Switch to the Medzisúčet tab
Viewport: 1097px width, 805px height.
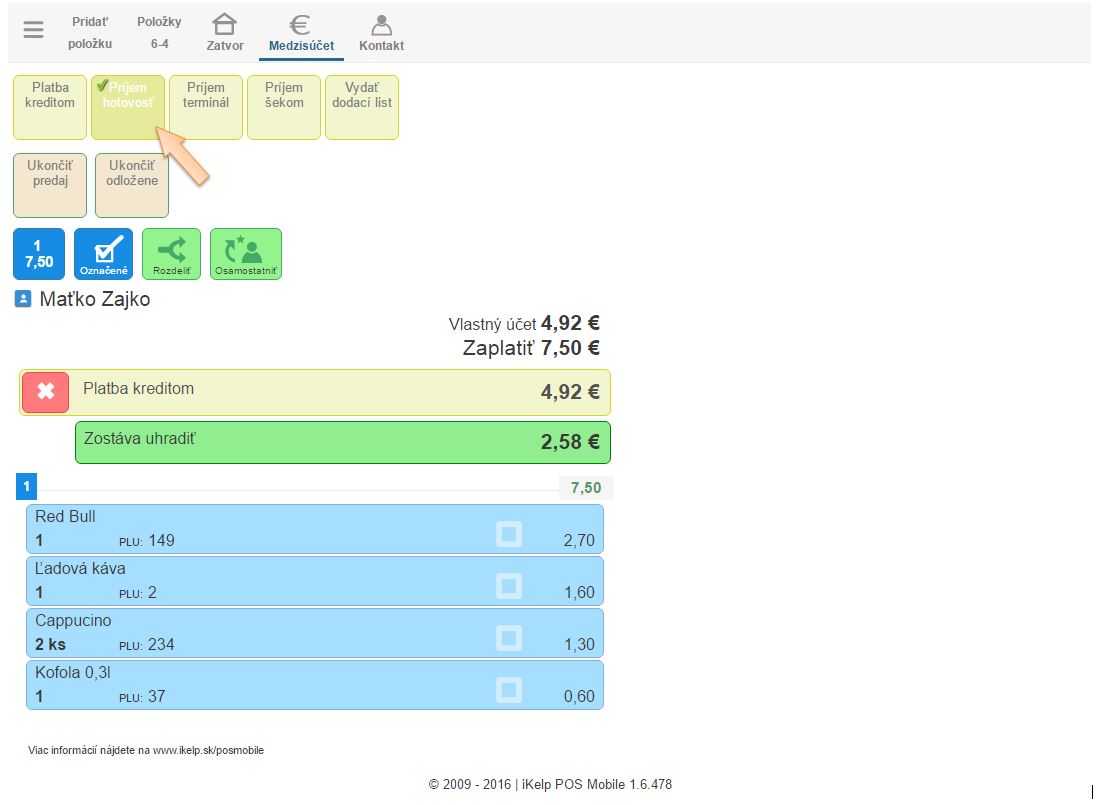pyautogui.click(x=301, y=33)
